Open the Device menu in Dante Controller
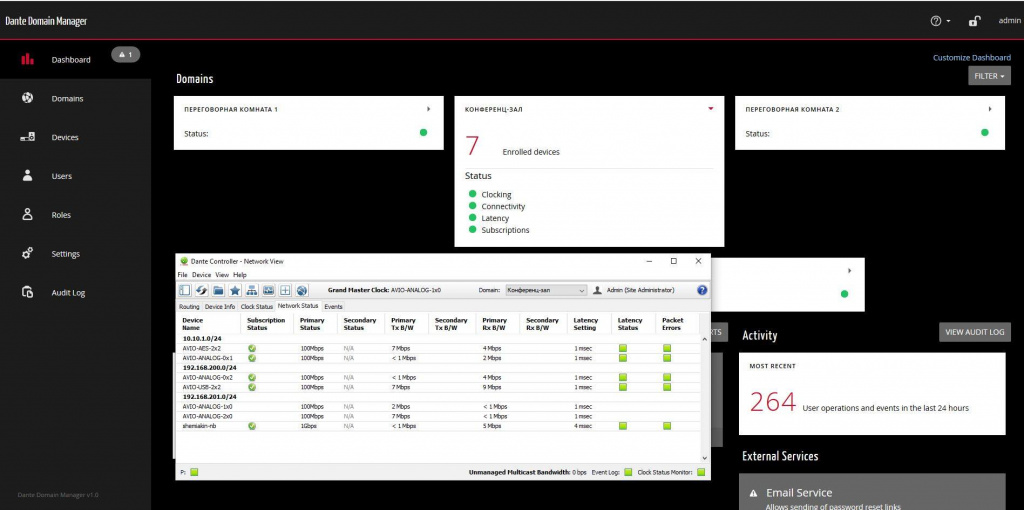Image resolution: width=1024 pixels, height=510 pixels. click(201, 274)
